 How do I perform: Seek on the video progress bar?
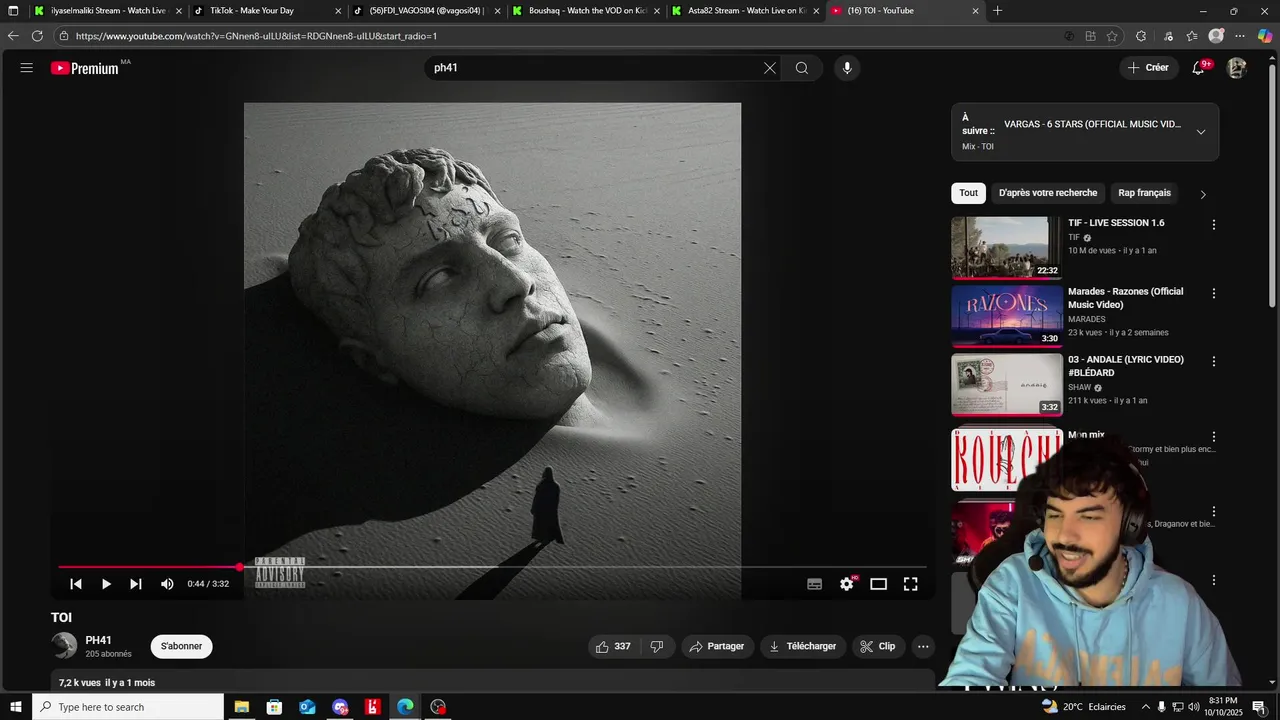pyautogui.click(x=492, y=567)
